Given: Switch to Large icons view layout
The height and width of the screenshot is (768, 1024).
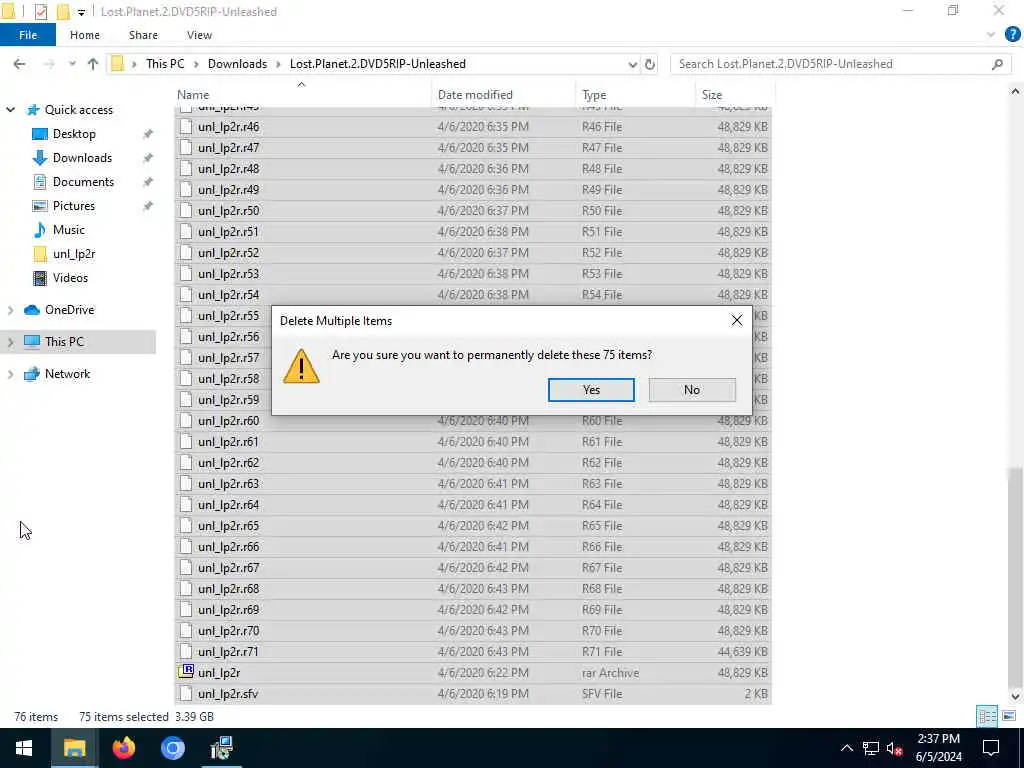Looking at the screenshot, I should tap(1008, 716).
